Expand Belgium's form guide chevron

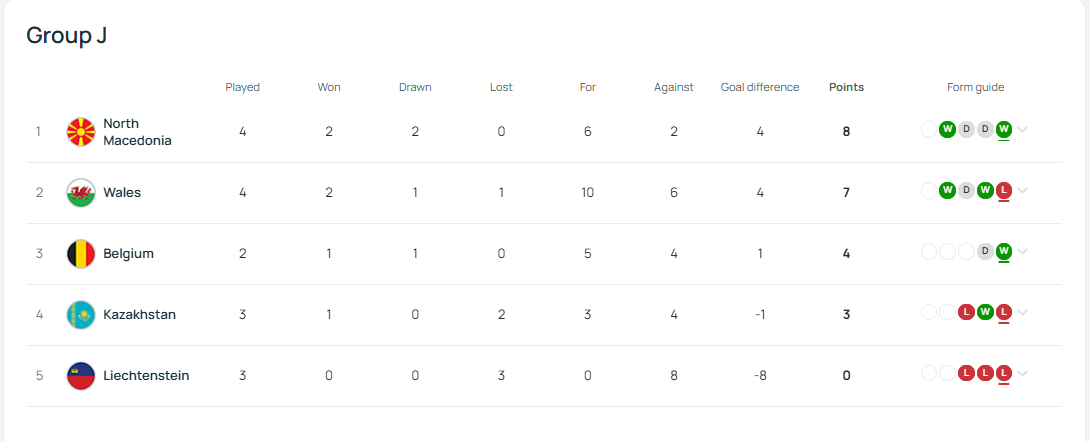[1022, 252]
